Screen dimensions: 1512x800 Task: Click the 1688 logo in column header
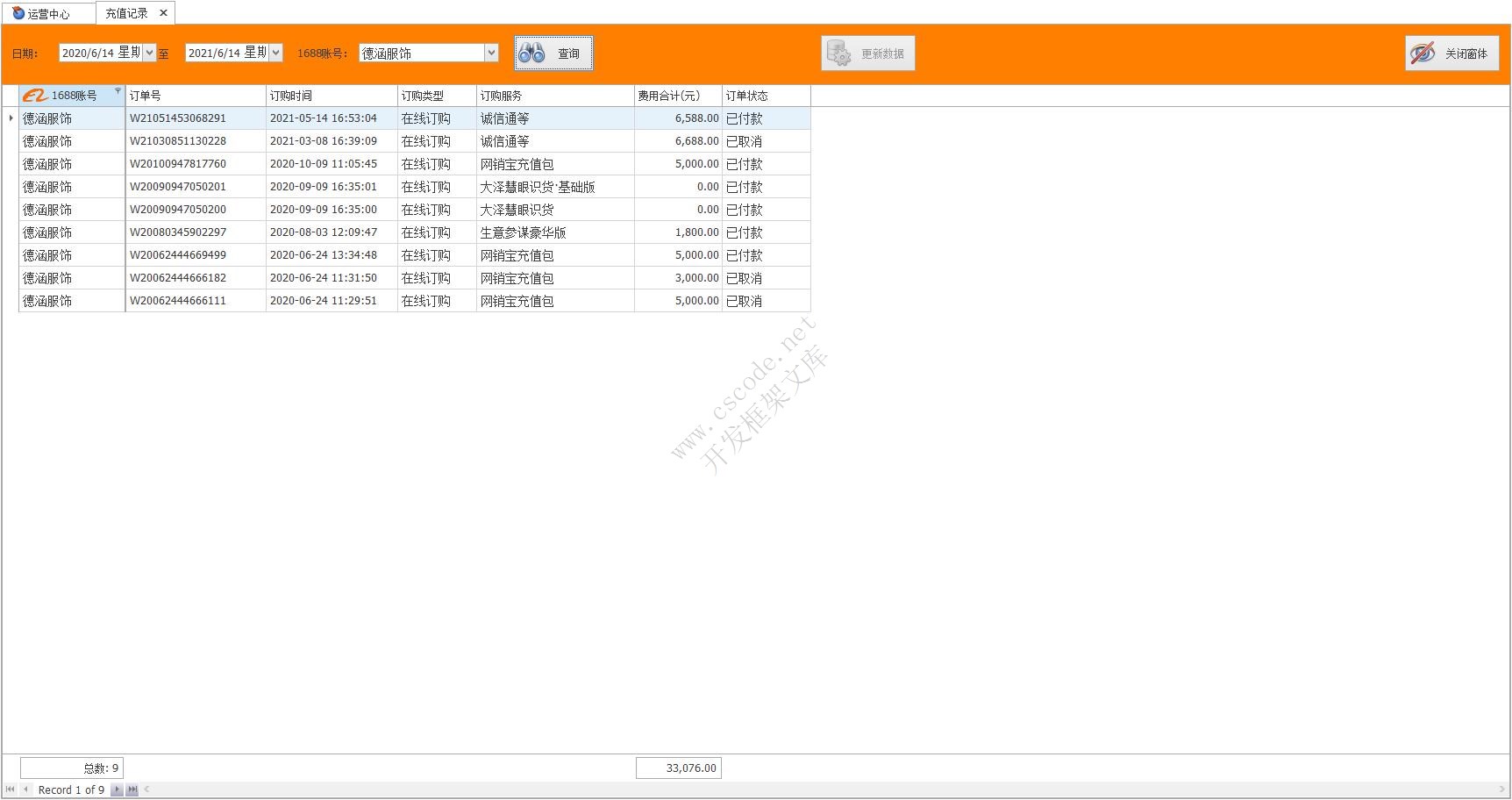point(35,96)
